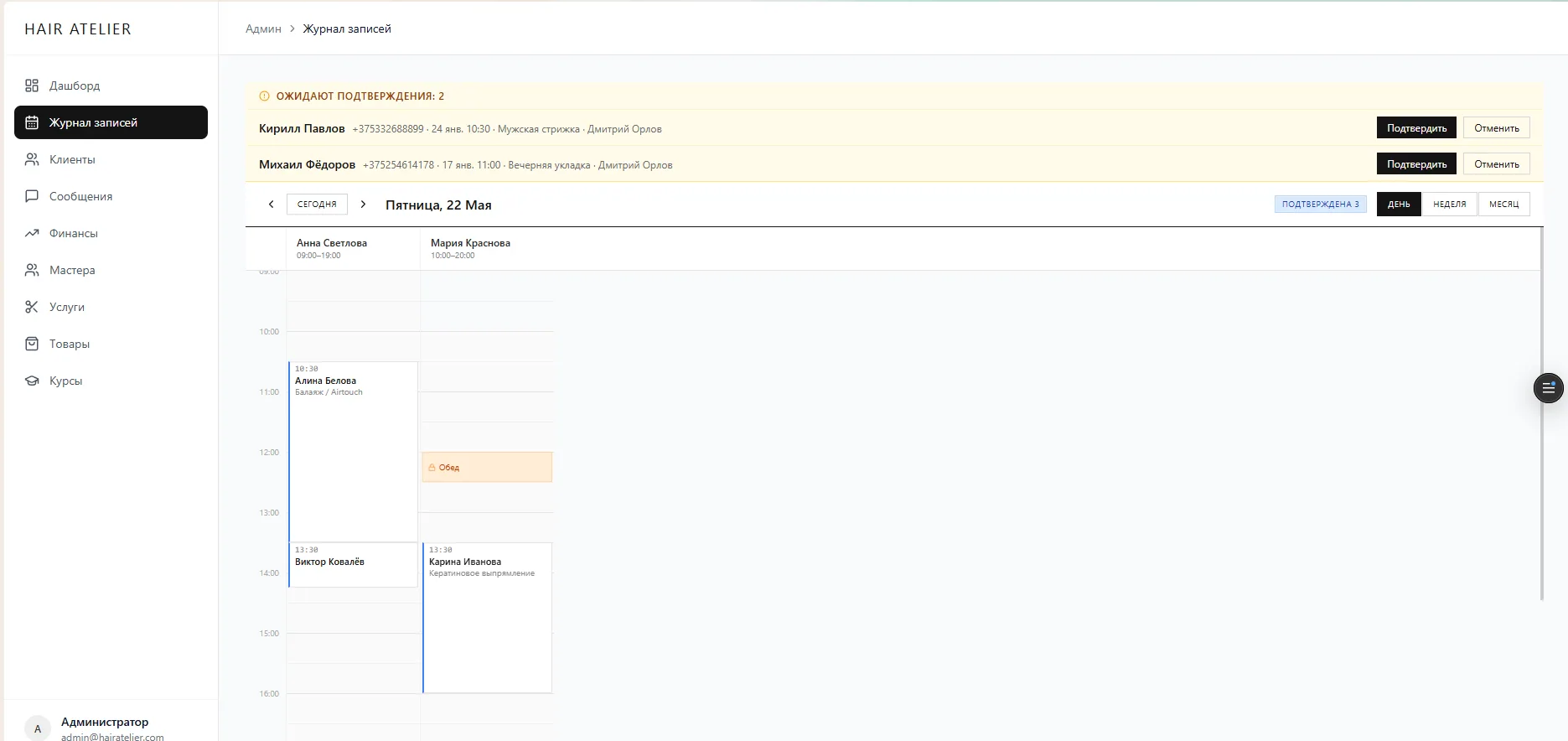
Task: Switch the calendar to Неделя view
Action: 1450,205
